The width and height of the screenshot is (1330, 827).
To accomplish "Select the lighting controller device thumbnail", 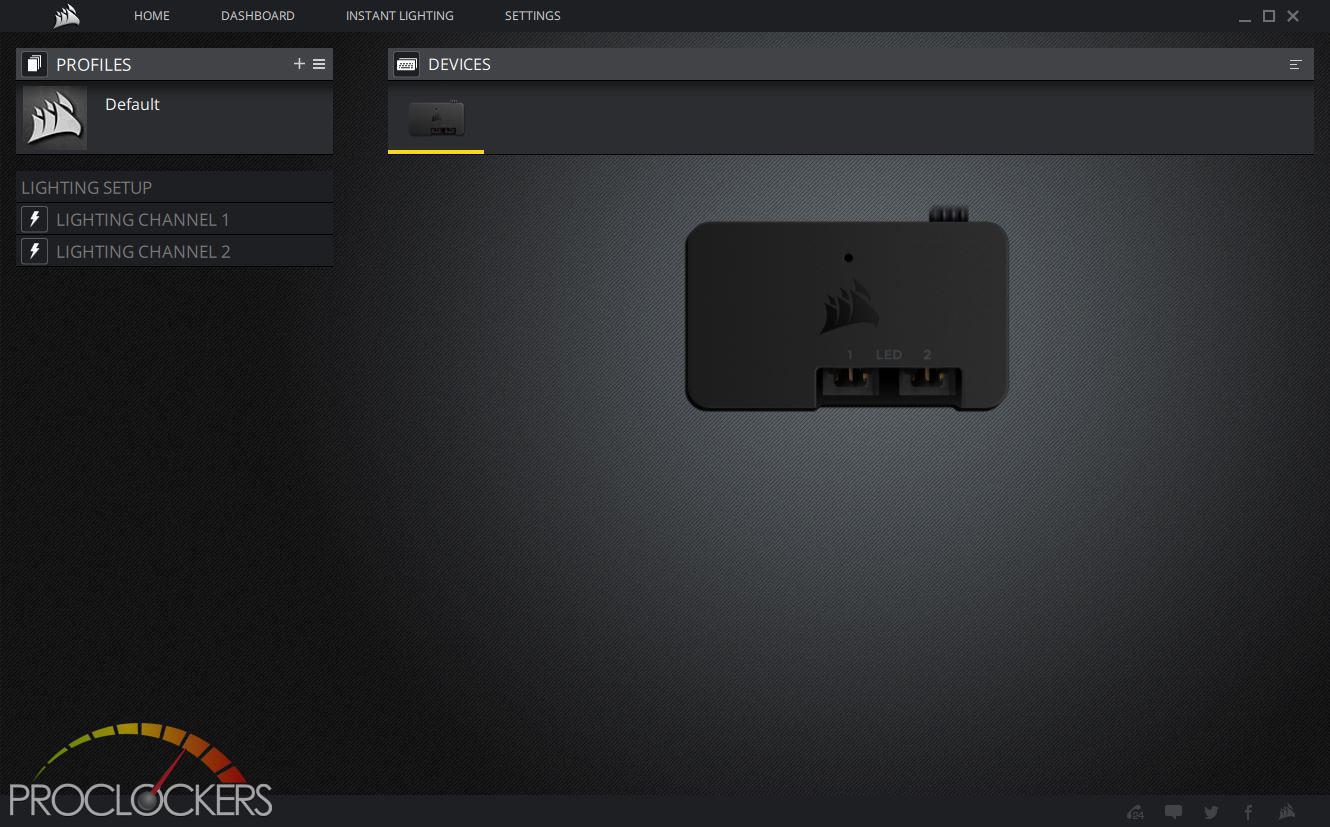I will [x=436, y=119].
